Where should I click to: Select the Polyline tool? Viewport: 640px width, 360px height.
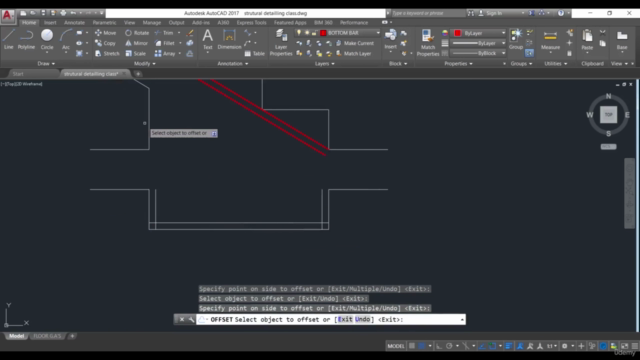[x=26, y=40]
